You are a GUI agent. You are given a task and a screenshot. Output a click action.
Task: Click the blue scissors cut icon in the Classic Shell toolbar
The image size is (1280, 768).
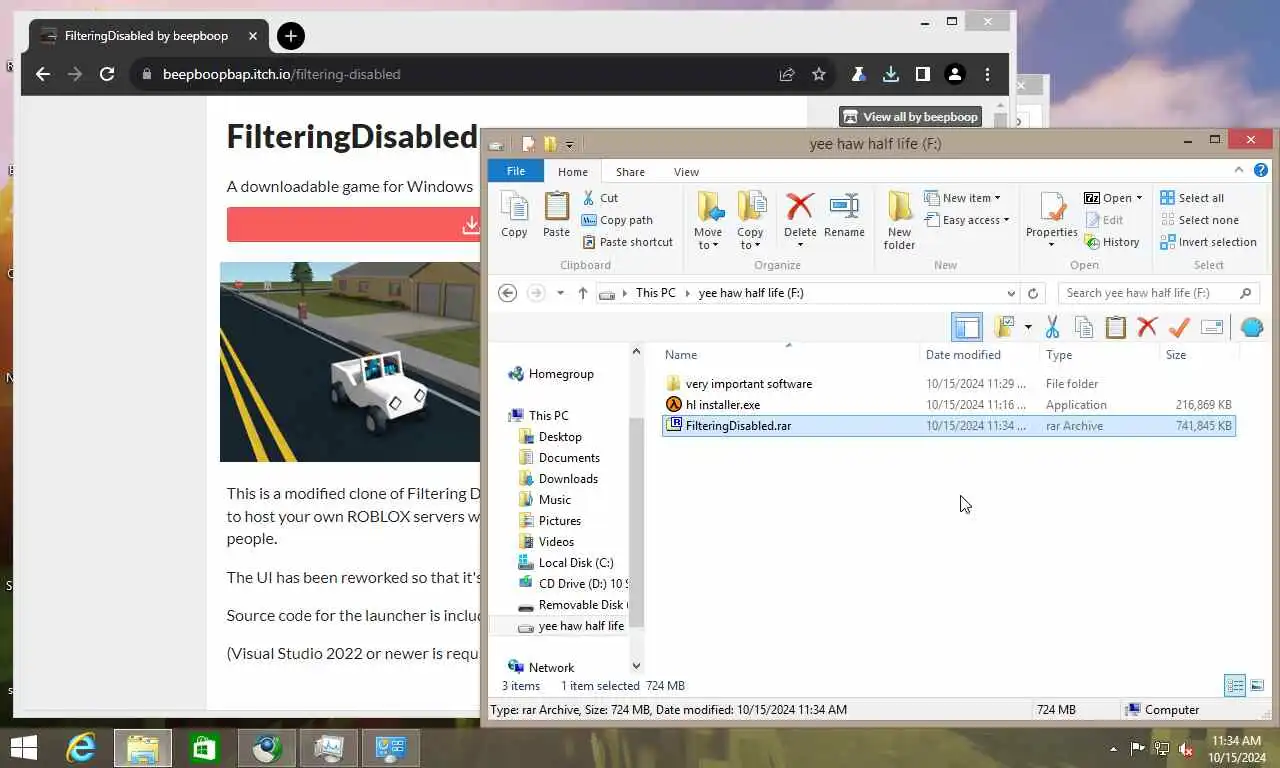click(1052, 326)
